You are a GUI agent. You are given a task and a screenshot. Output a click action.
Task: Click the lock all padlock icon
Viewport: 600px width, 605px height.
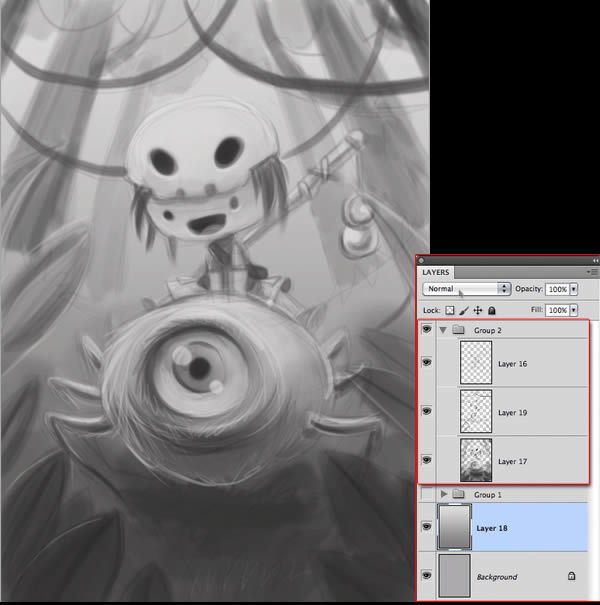pyautogui.click(x=492, y=311)
